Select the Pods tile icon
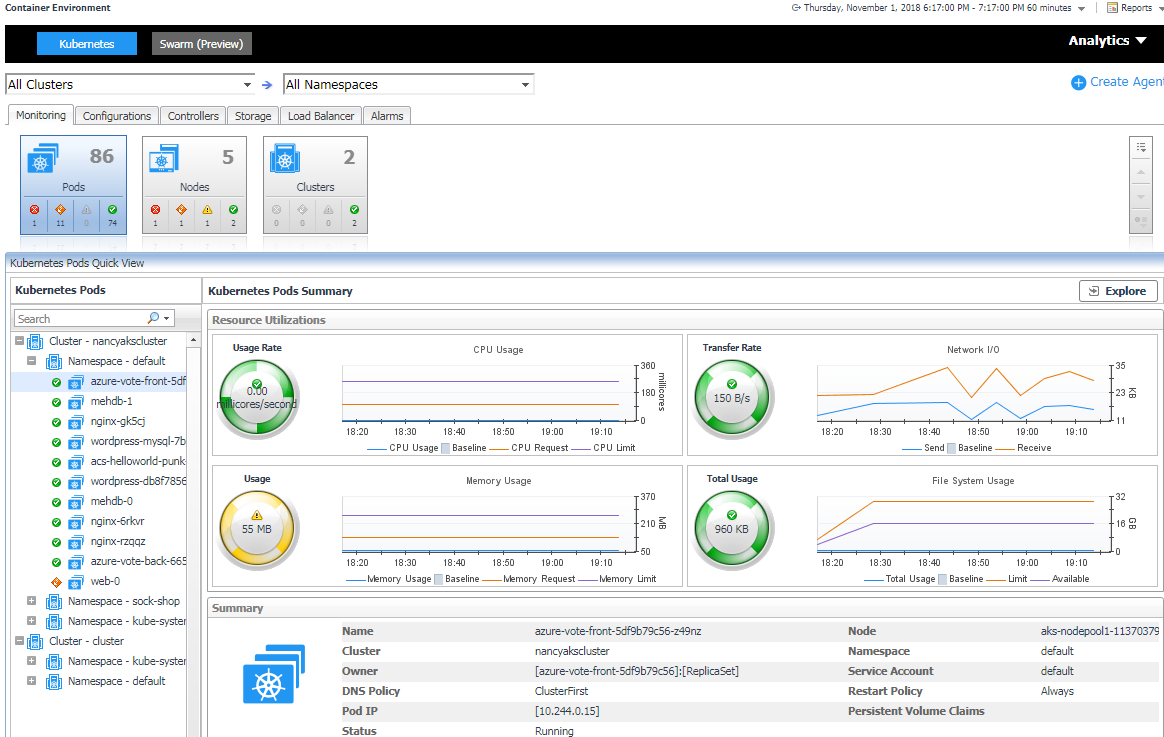Viewport: 1164px width, 737px height. (x=44, y=159)
